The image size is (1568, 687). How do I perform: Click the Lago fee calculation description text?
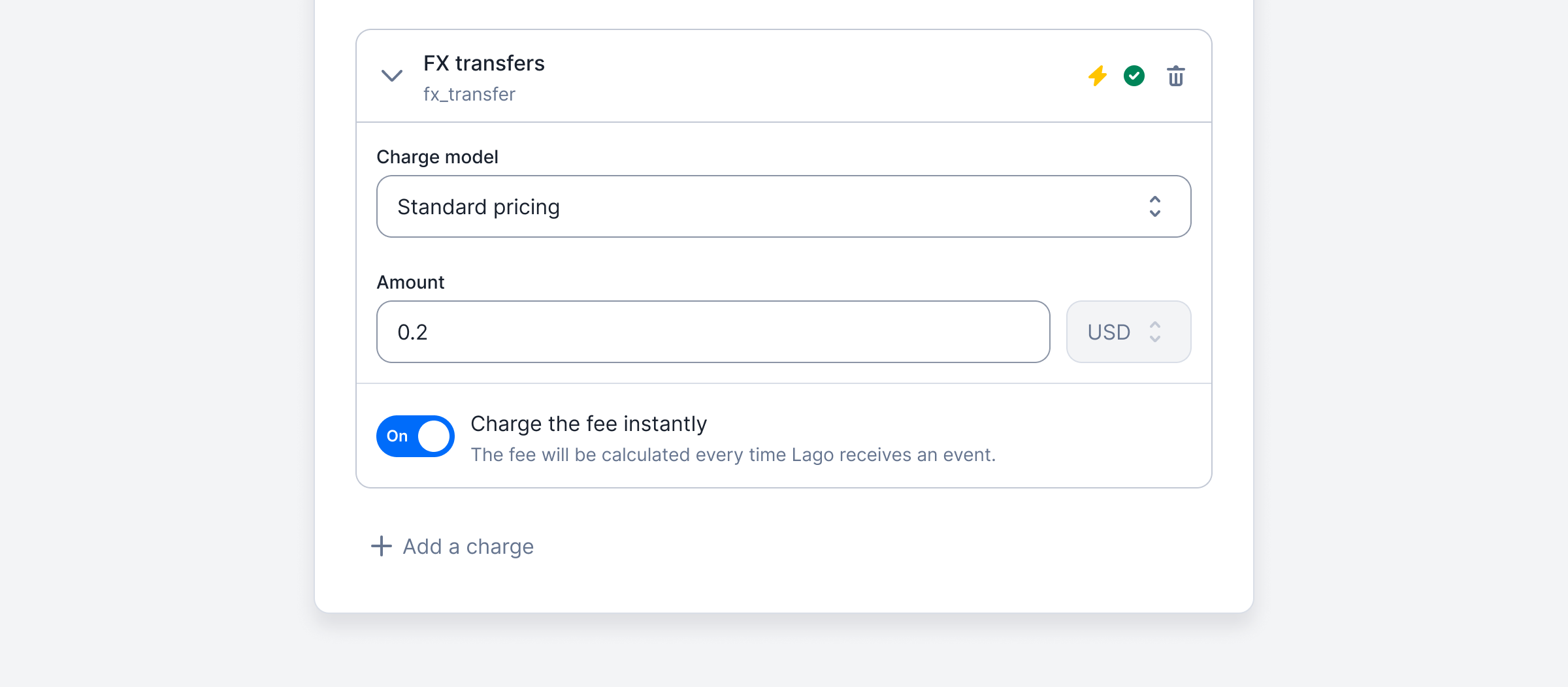point(733,455)
